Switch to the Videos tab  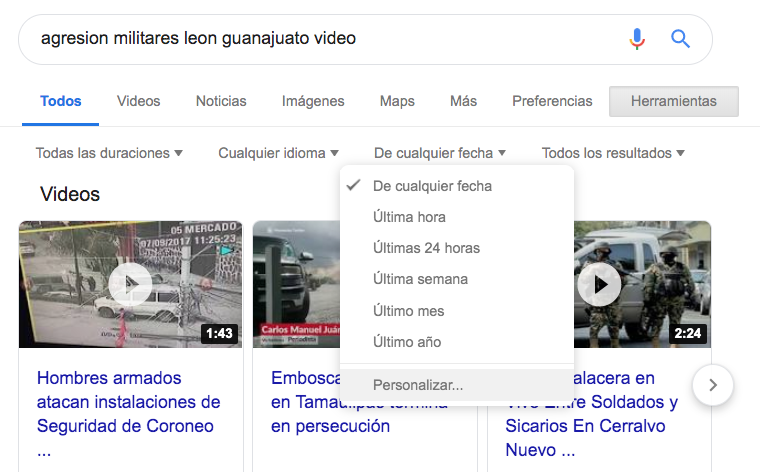138,101
